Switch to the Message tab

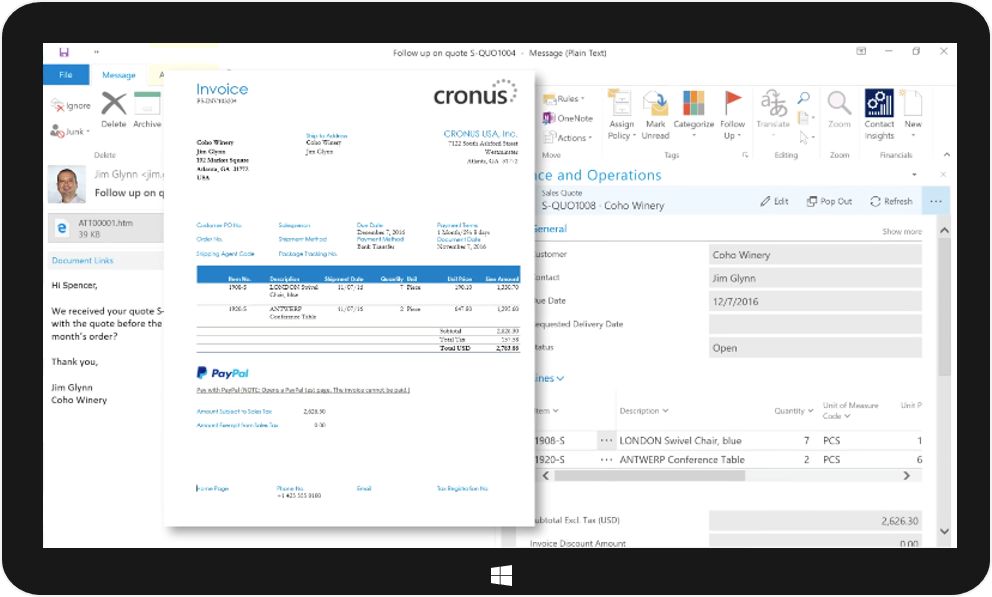(x=118, y=75)
